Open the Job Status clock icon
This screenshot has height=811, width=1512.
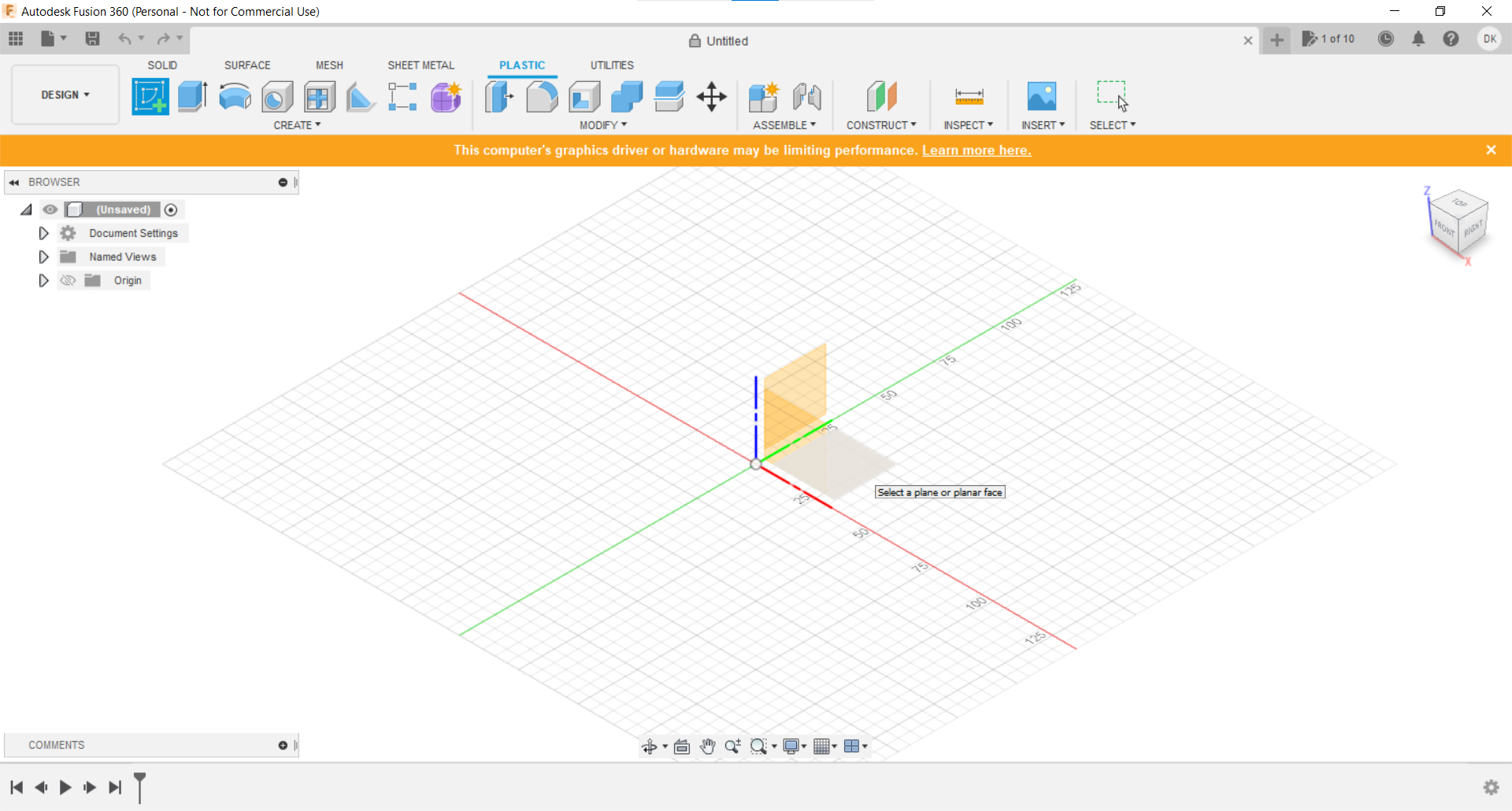pos(1386,39)
